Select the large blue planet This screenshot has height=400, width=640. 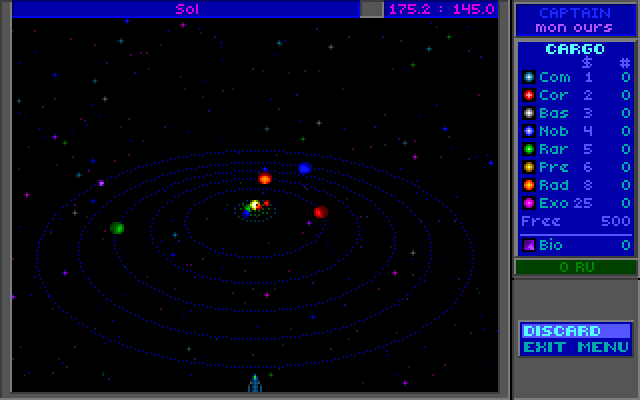coord(305,168)
